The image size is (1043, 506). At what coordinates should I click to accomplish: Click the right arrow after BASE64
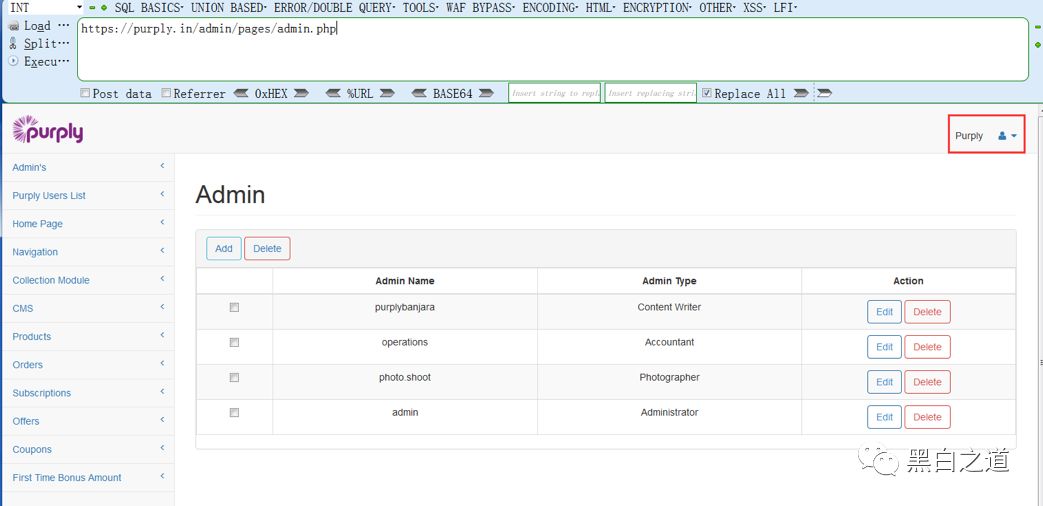[x=486, y=94]
